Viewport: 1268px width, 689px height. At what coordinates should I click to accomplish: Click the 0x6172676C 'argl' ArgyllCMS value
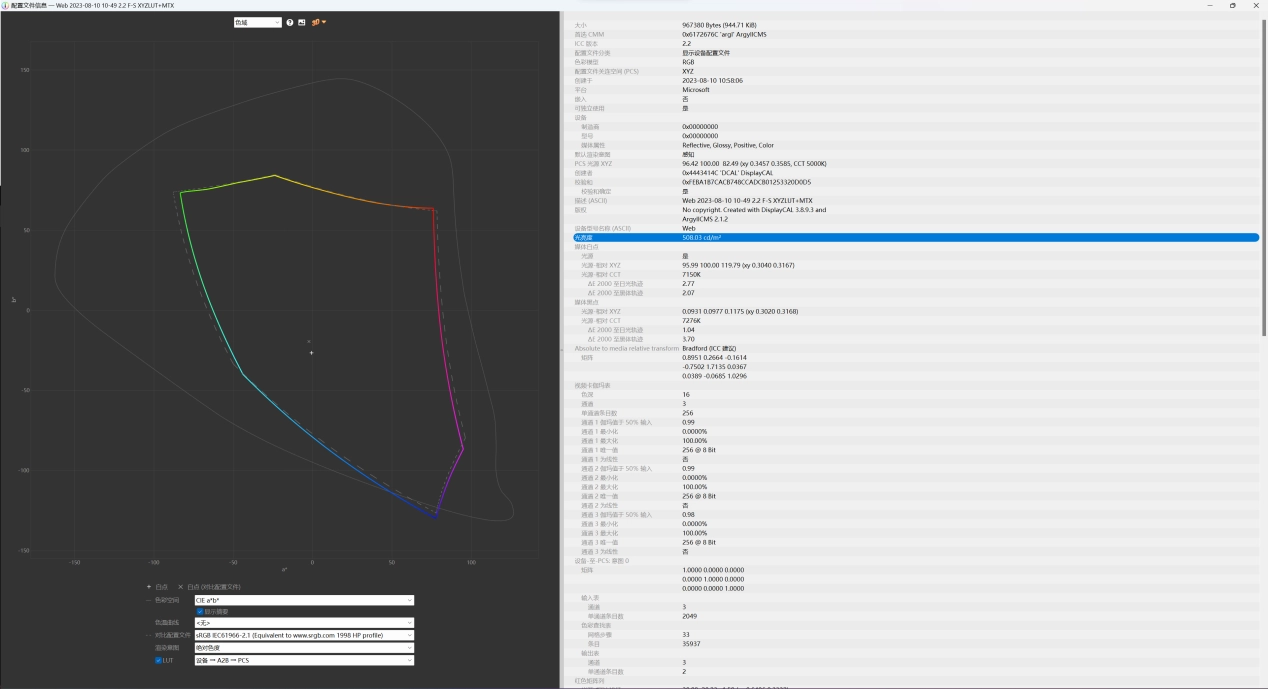point(724,34)
